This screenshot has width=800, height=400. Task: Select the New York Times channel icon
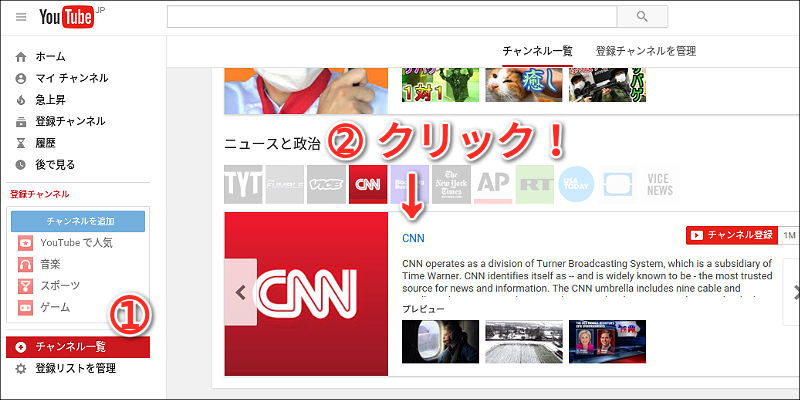[x=451, y=184]
